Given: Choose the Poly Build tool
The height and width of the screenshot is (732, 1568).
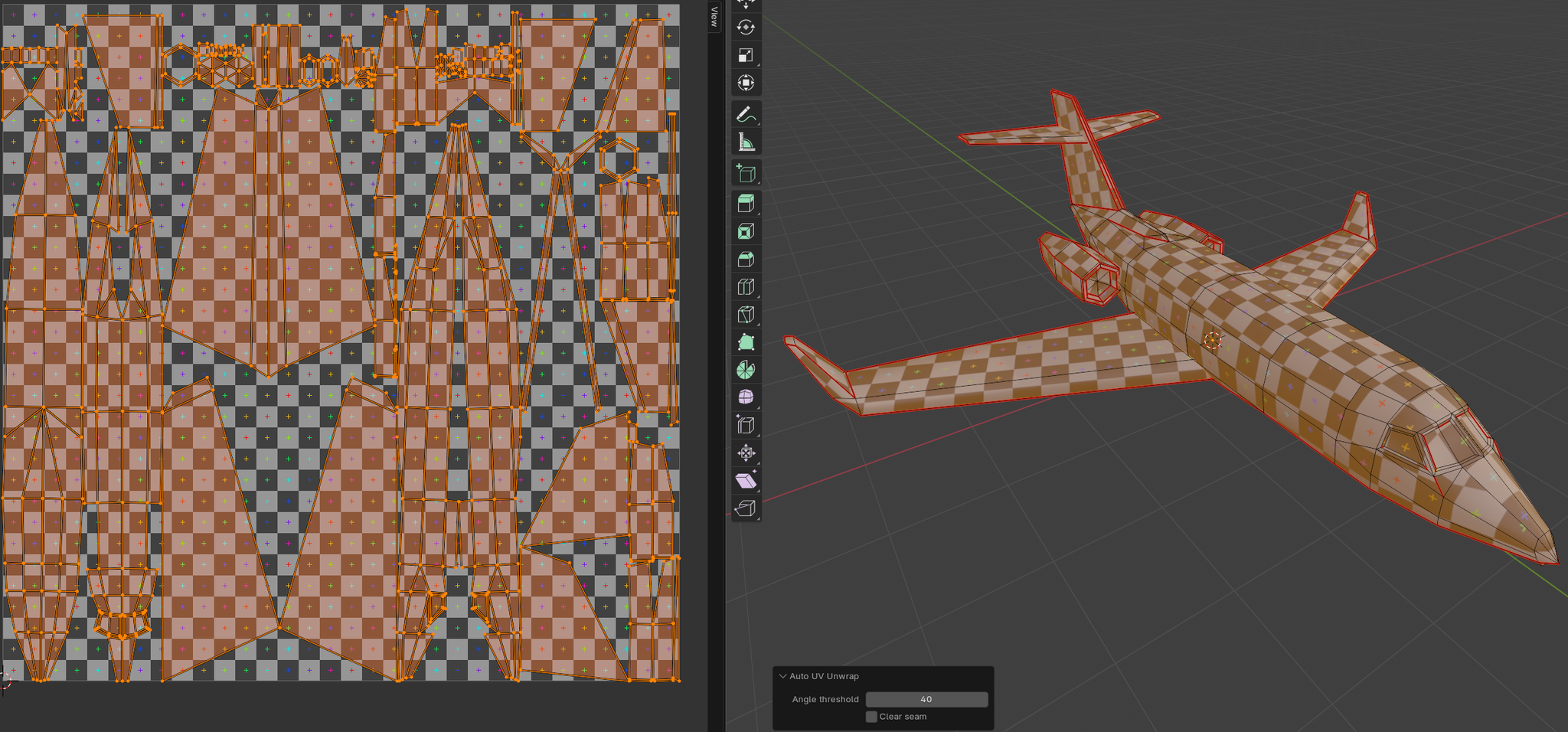Looking at the screenshot, I should pos(746,343).
